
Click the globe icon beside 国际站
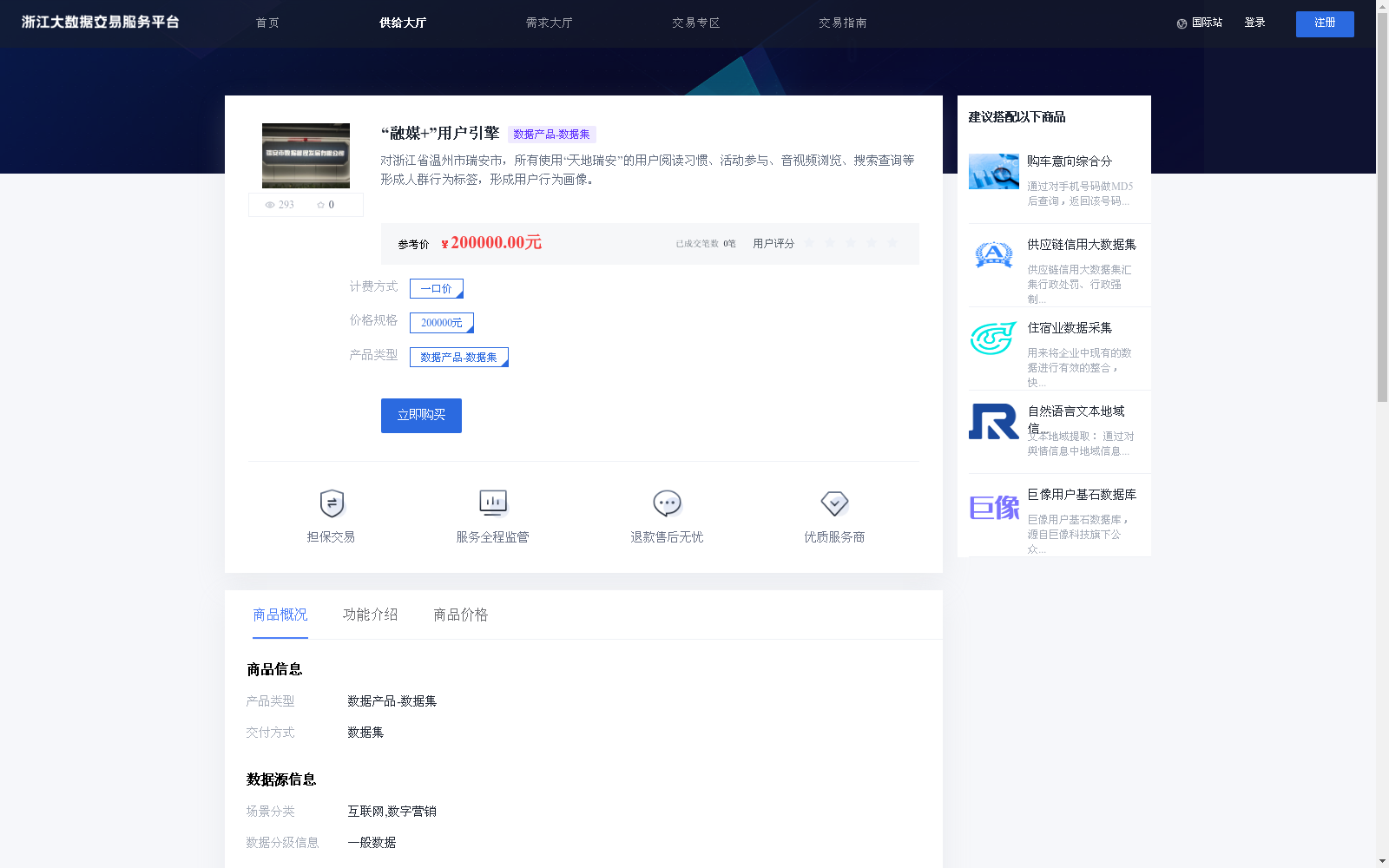(1182, 23)
